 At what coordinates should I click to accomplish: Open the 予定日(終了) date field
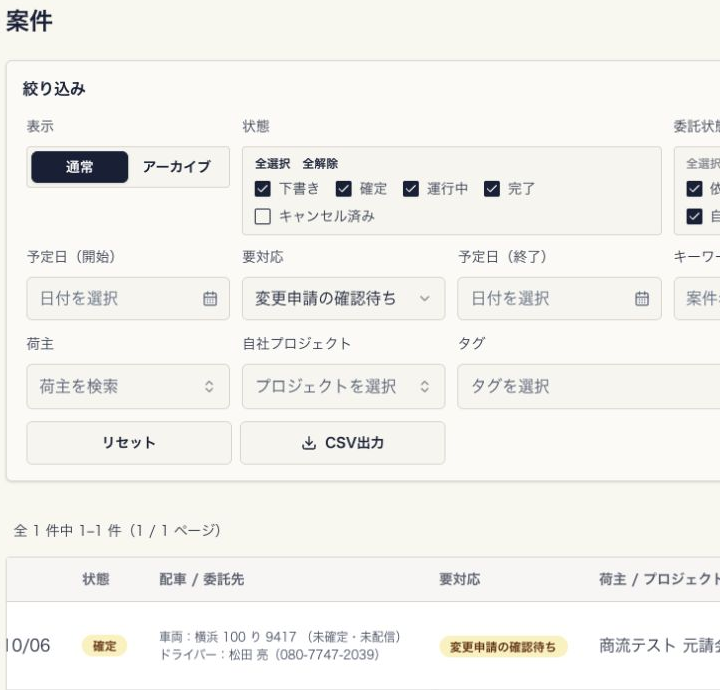(559, 298)
